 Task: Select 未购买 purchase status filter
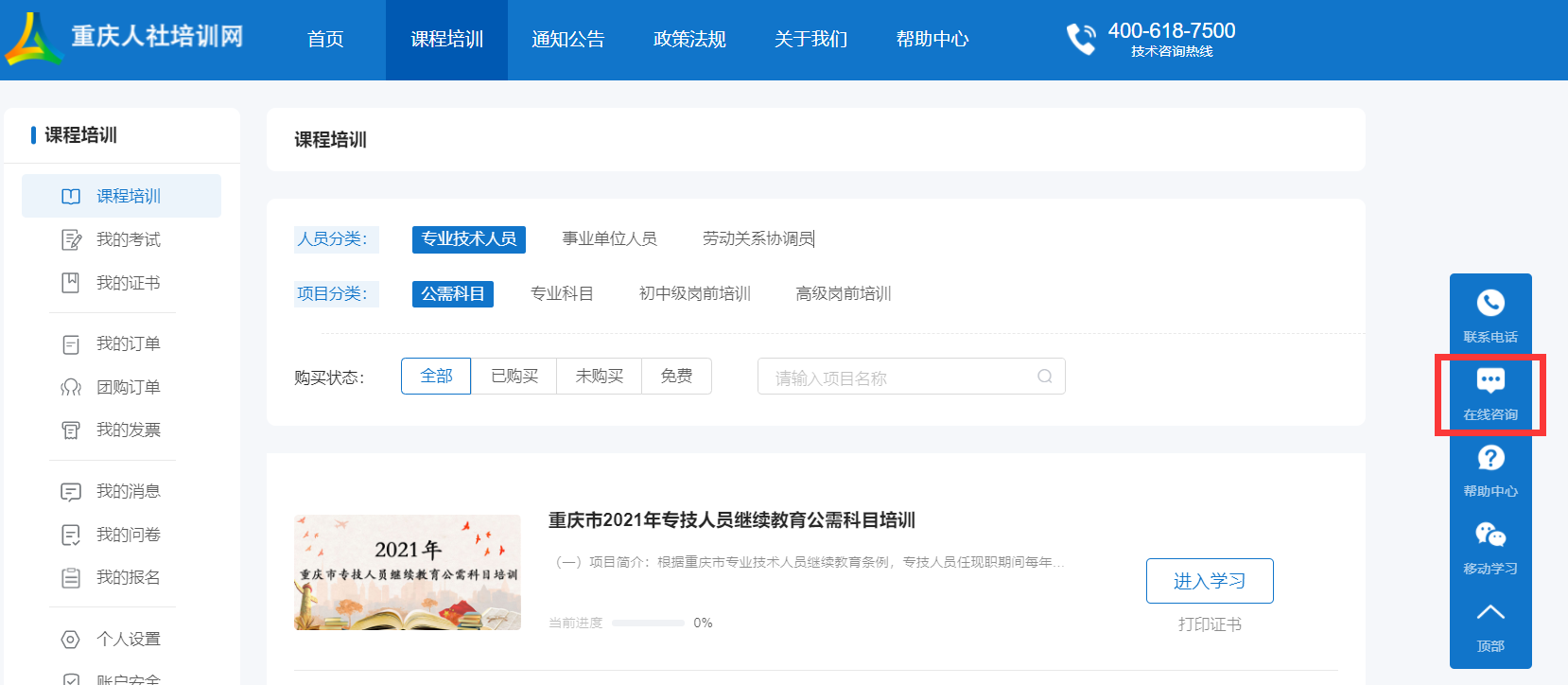pyautogui.click(x=599, y=377)
